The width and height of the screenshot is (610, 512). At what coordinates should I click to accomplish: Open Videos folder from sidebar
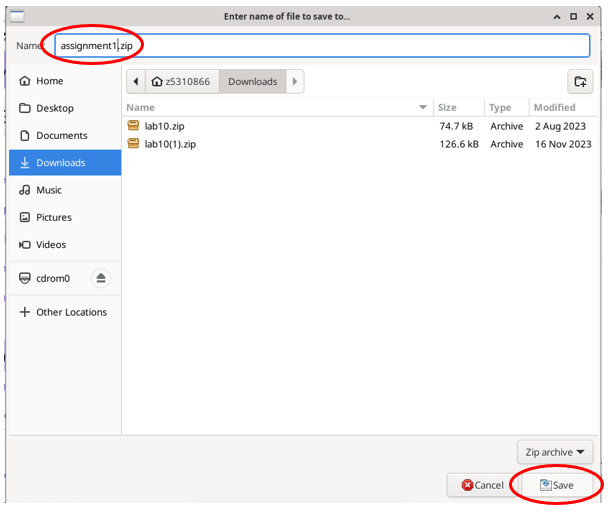65,244
